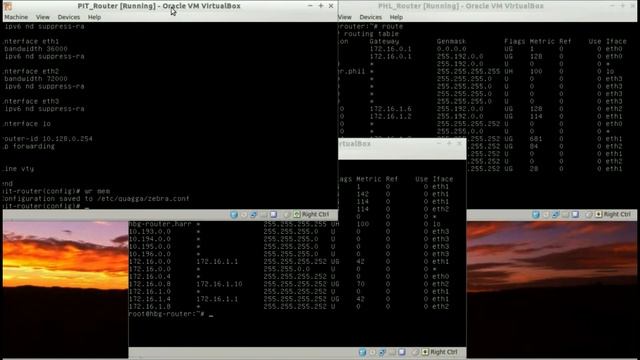
Task: Click destination 10.196.0.0 in hbg-router table
Action: click(x=150, y=254)
